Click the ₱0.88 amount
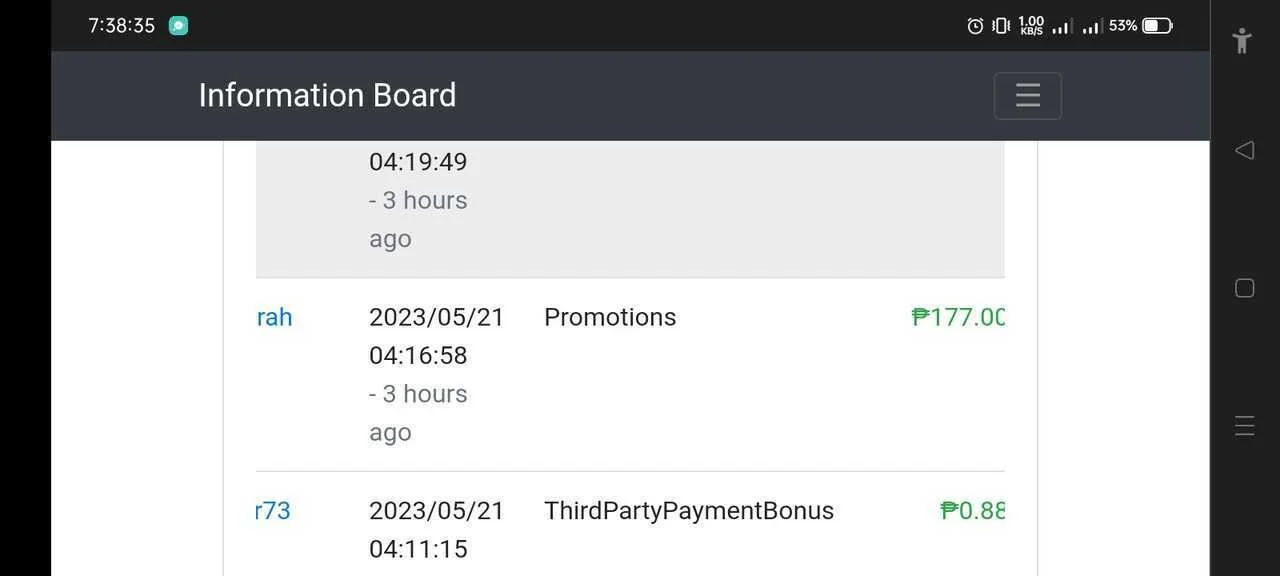 pos(972,511)
